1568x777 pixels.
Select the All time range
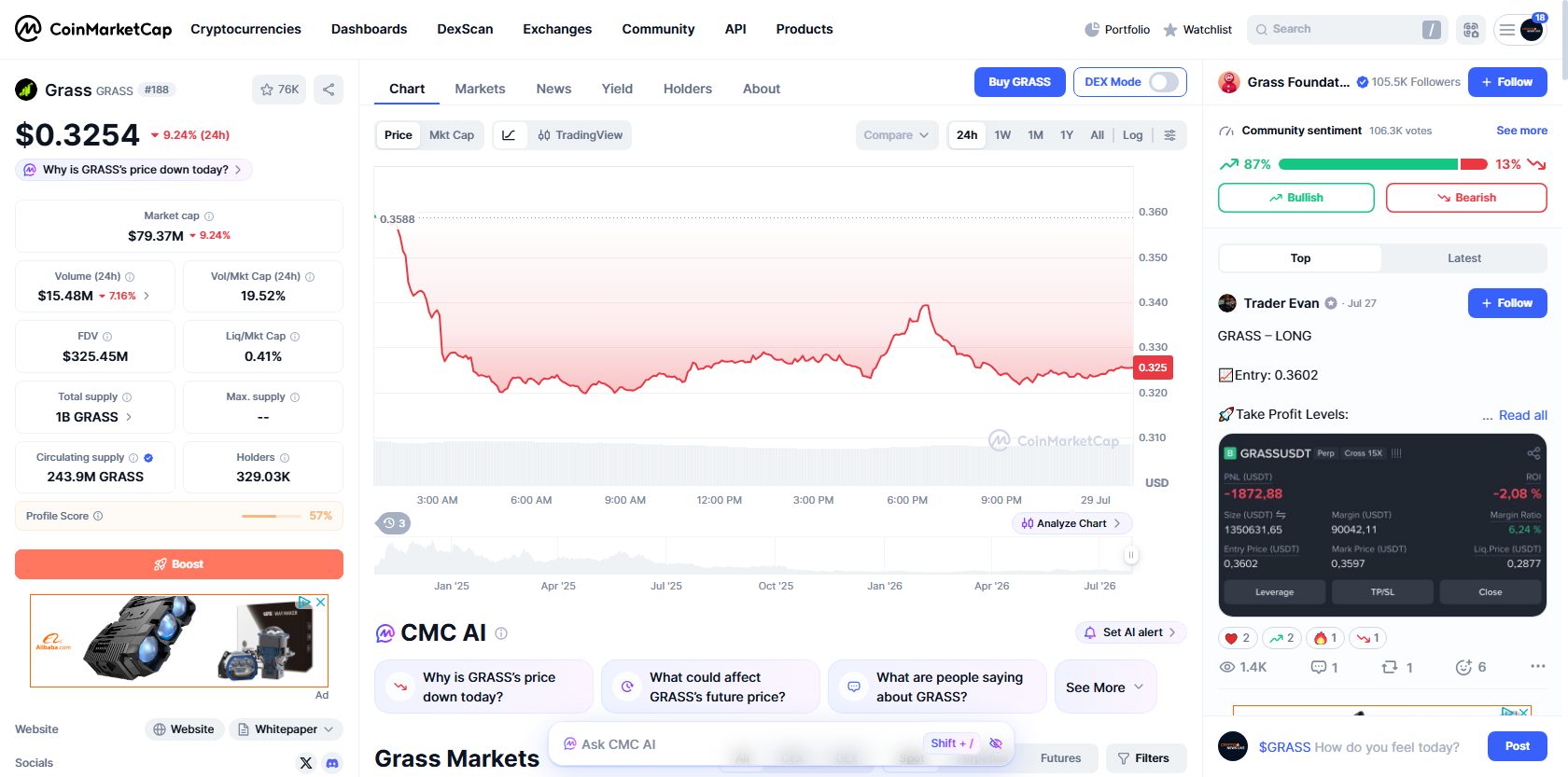[x=1098, y=135]
